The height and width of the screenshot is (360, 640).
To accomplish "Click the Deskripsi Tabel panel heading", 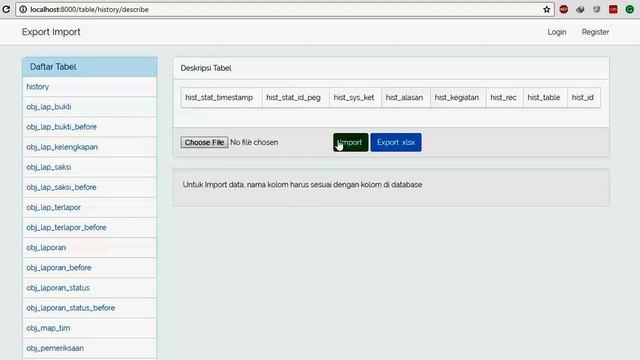I will [391, 68].
